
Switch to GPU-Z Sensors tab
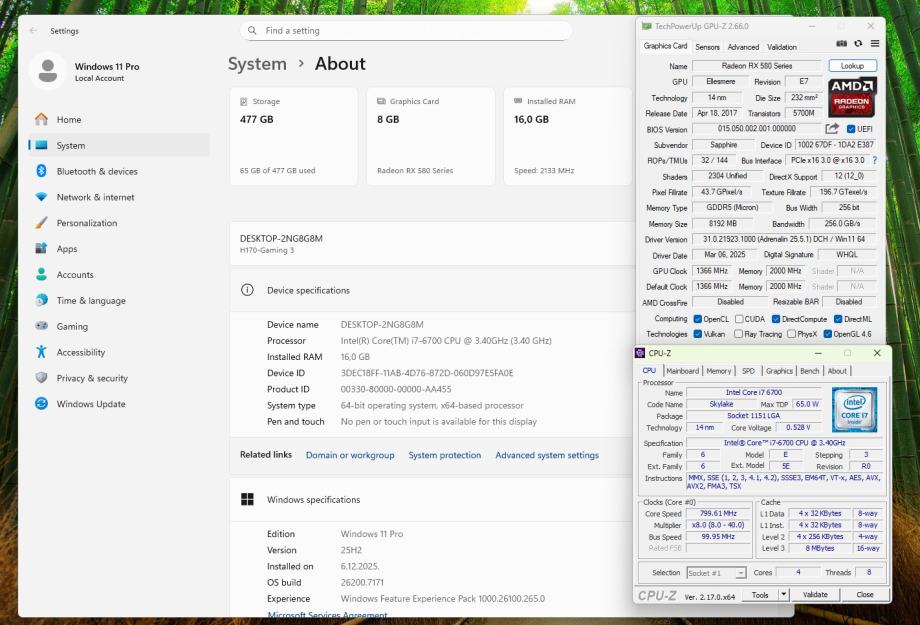pyautogui.click(x=707, y=47)
